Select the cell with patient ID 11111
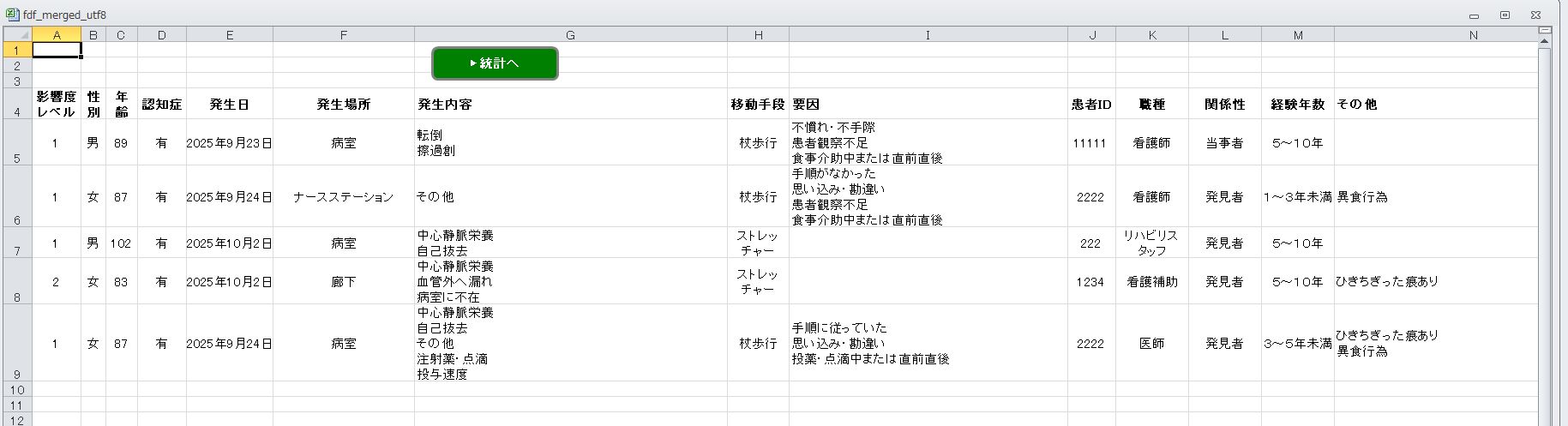 1090,143
